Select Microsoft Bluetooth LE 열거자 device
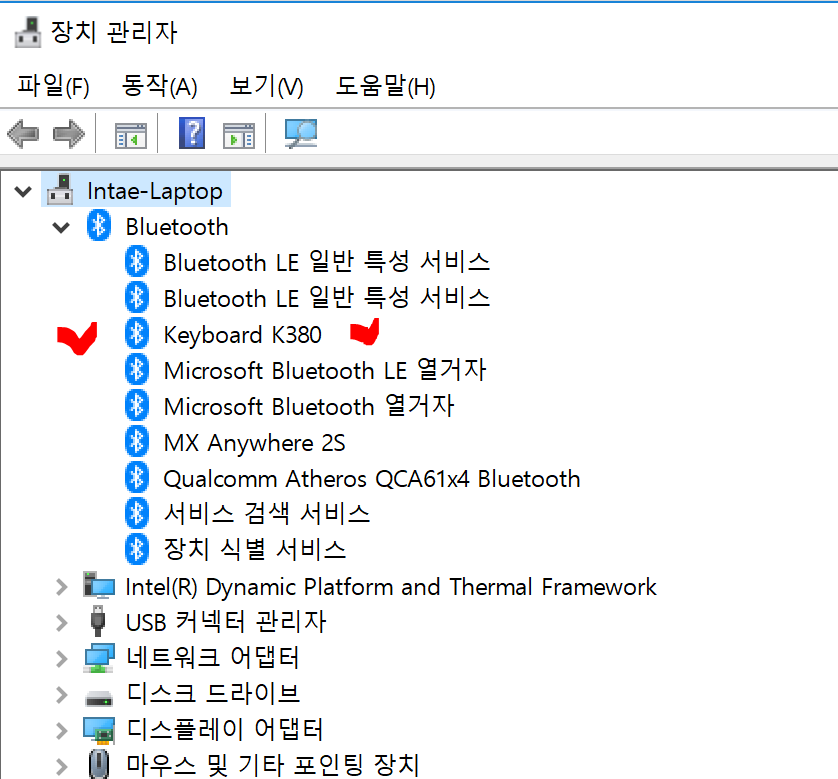Viewport: 838px width, 779px height. 325,370
